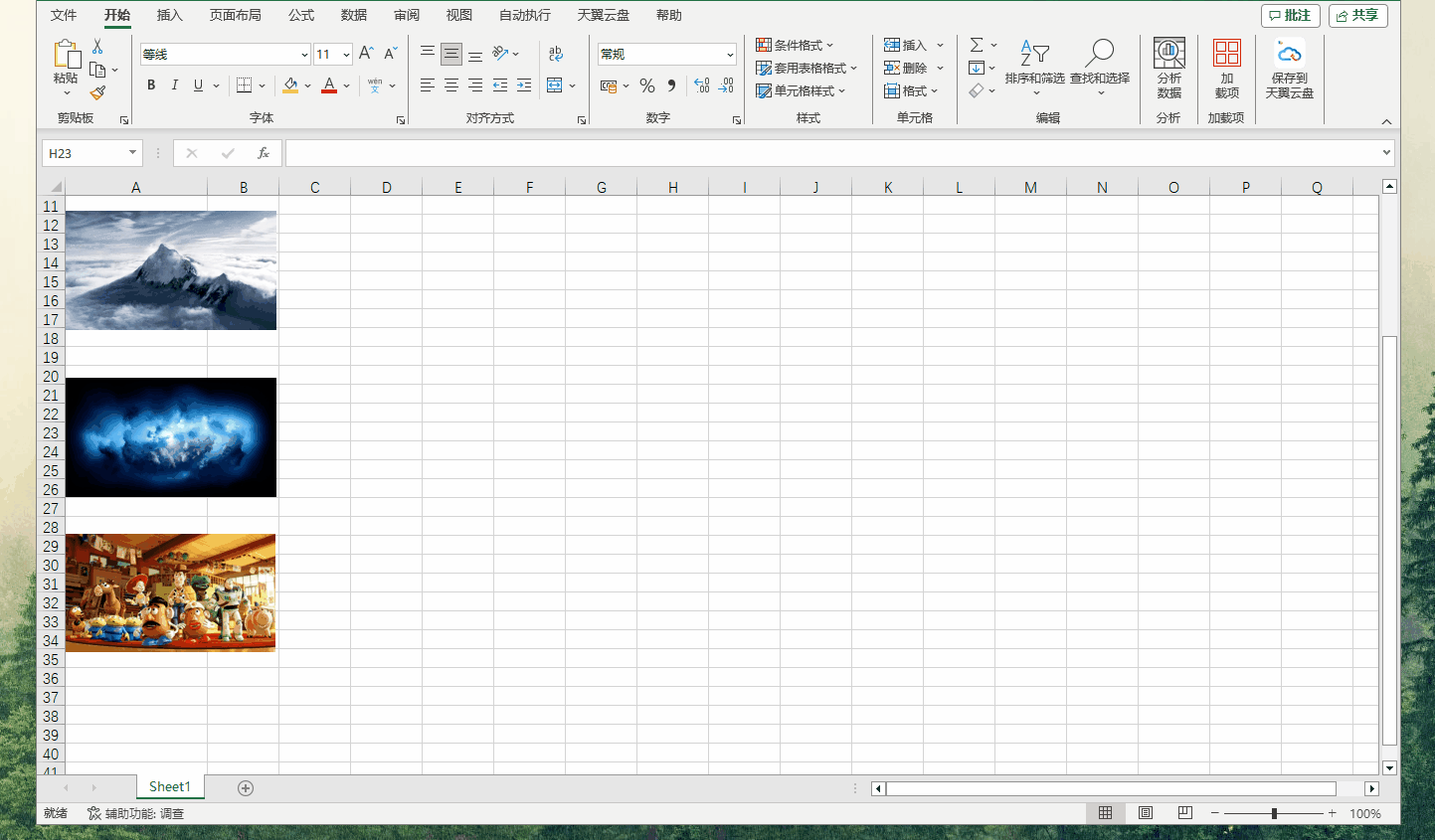The width and height of the screenshot is (1435, 840).
Task: Toggle top vertical alignment
Action: point(428,54)
